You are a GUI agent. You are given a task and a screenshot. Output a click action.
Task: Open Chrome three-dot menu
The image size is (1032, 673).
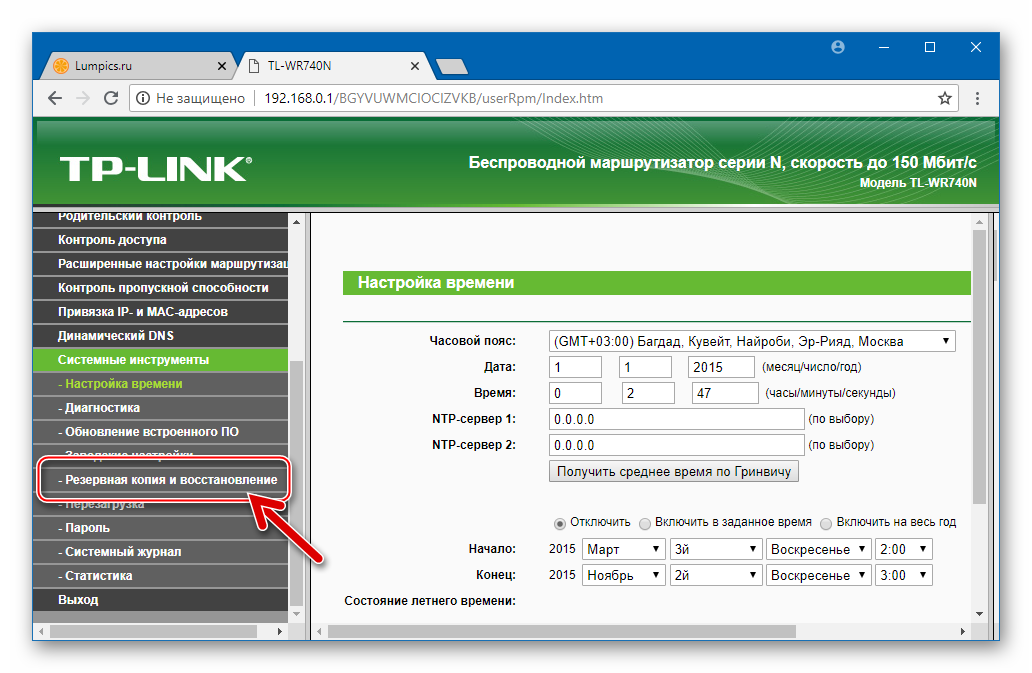coord(977,98)
